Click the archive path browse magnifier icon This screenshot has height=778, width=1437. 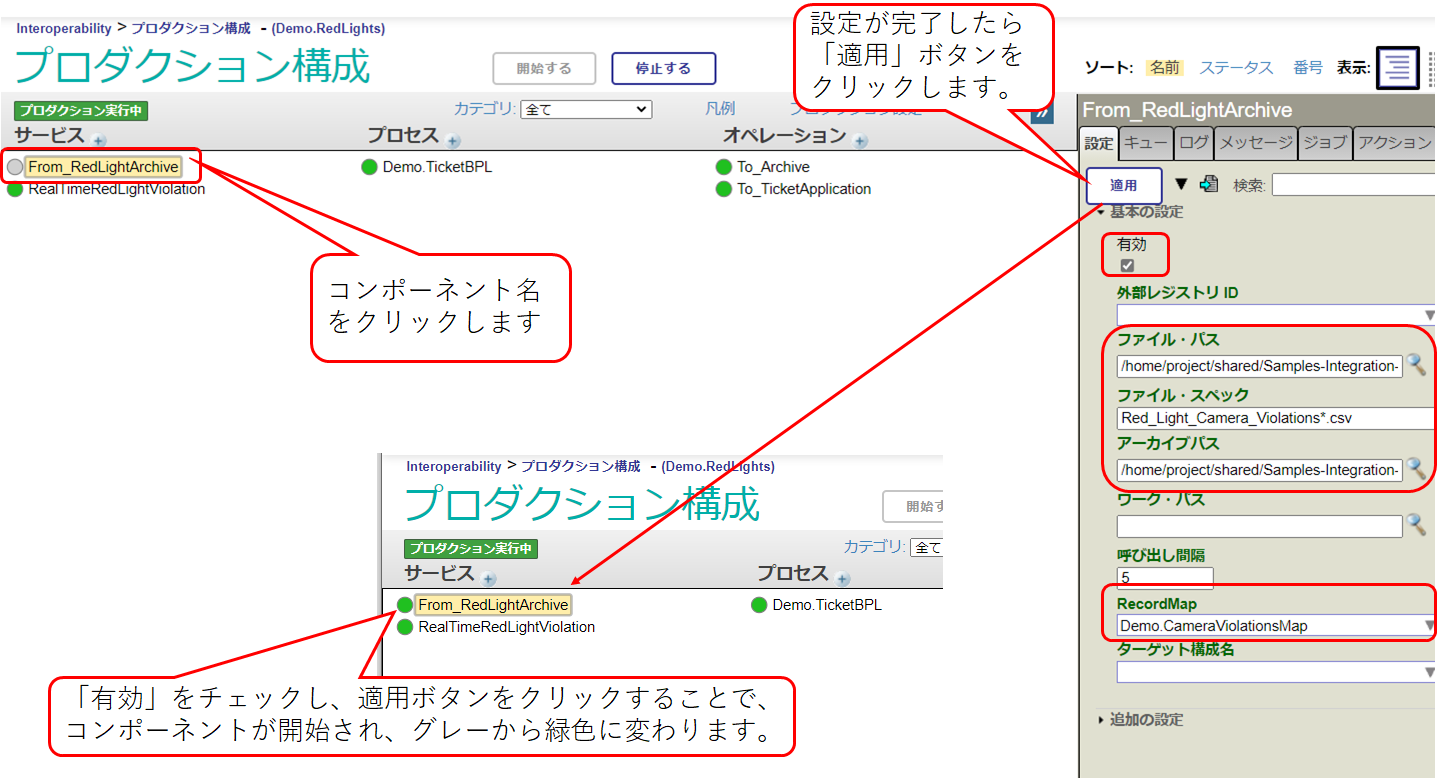tap(1416, 469)
